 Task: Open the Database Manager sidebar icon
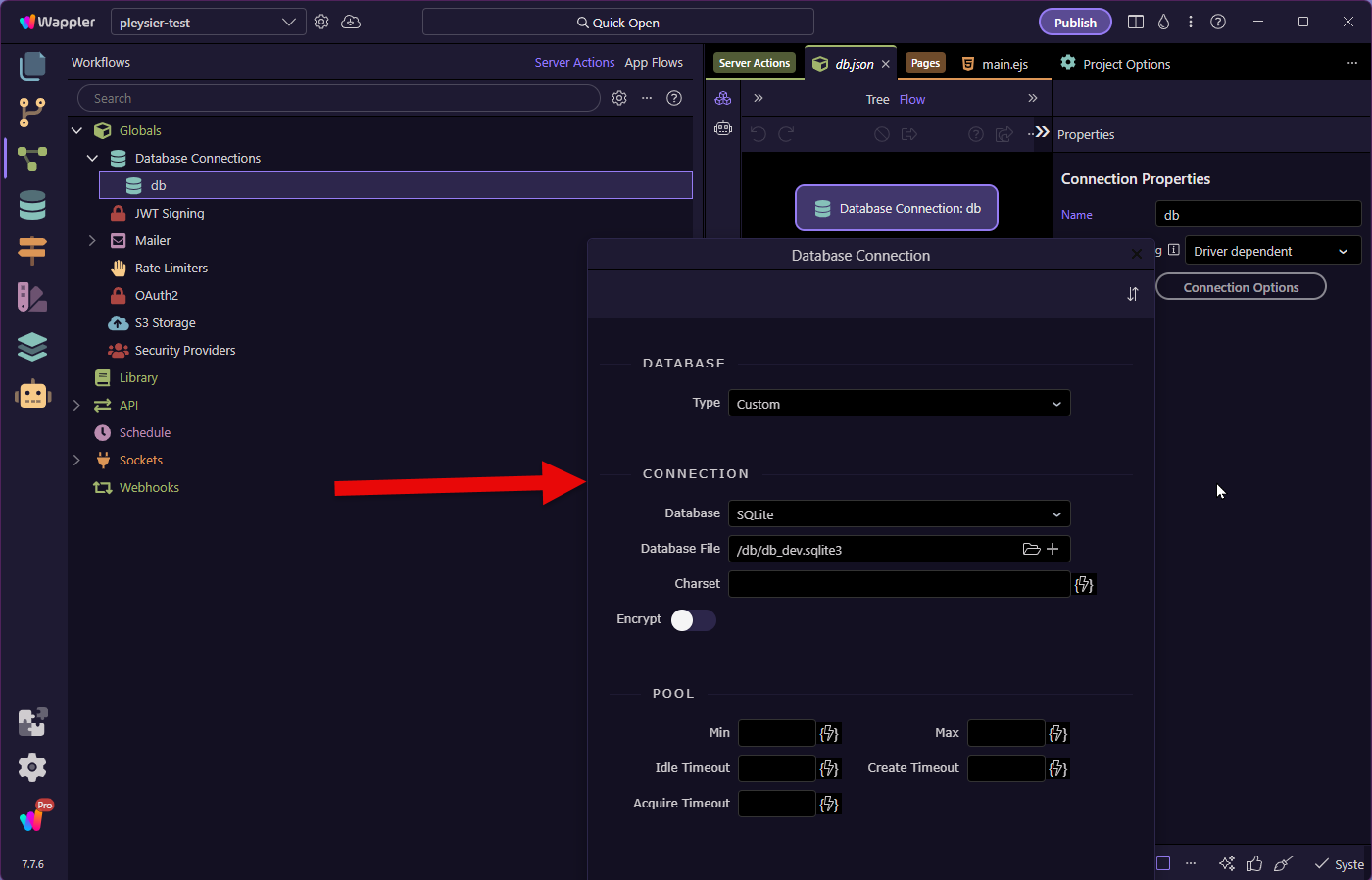coord(32,205)
